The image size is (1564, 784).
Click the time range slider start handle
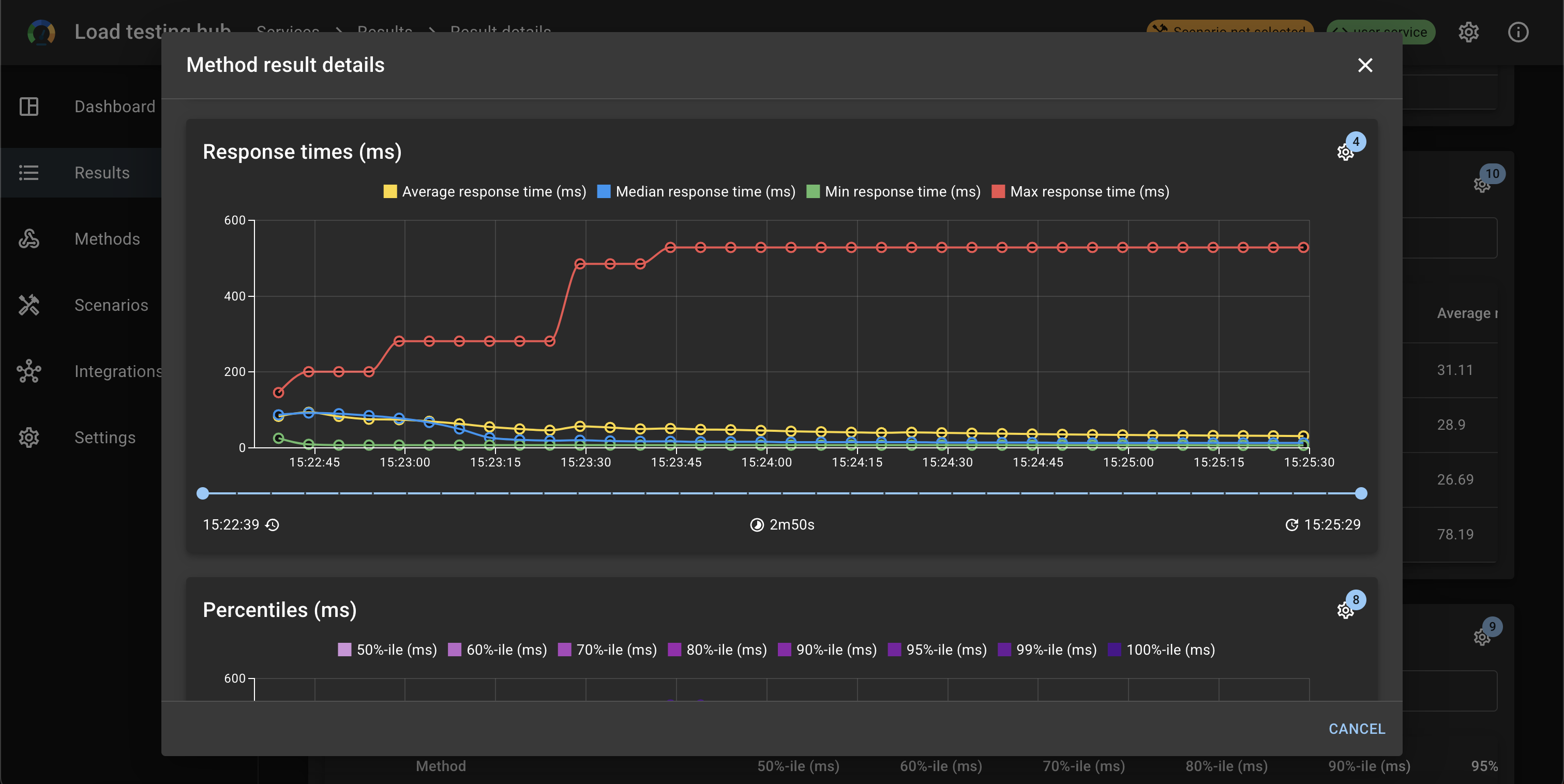203,493
